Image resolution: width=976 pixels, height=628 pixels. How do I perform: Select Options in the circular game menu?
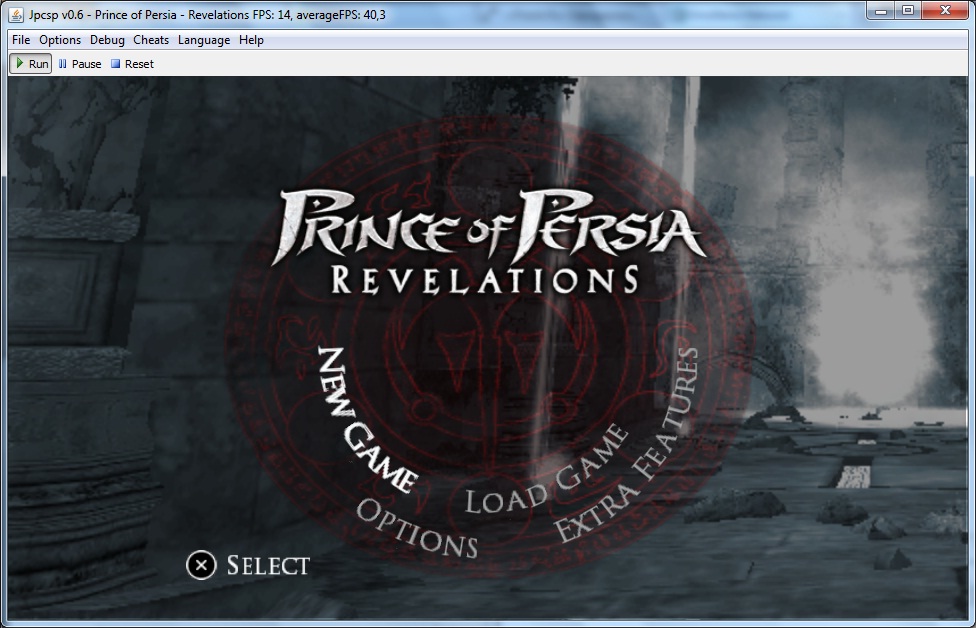click(417, 528)
